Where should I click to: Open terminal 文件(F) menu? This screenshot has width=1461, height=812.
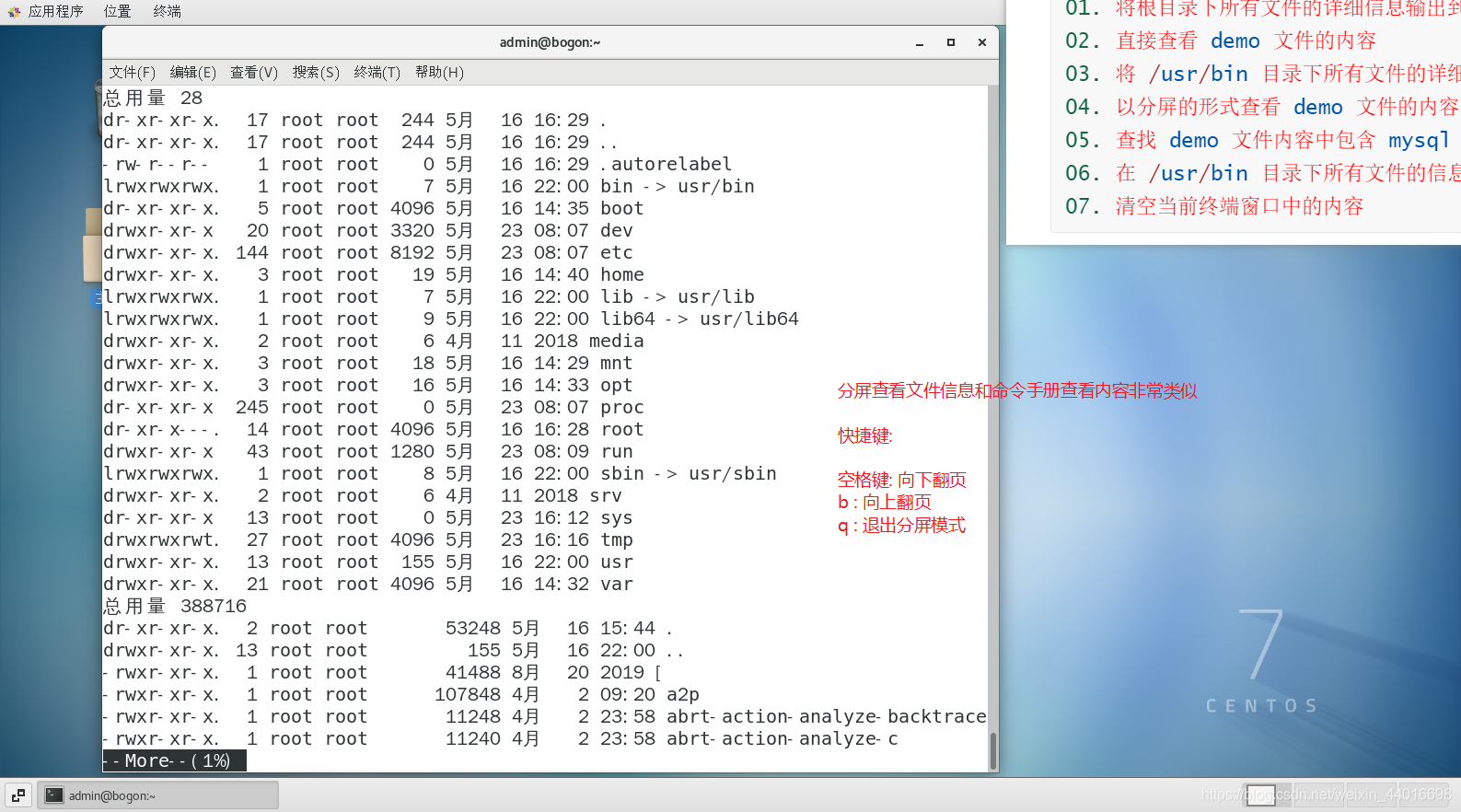133,72
